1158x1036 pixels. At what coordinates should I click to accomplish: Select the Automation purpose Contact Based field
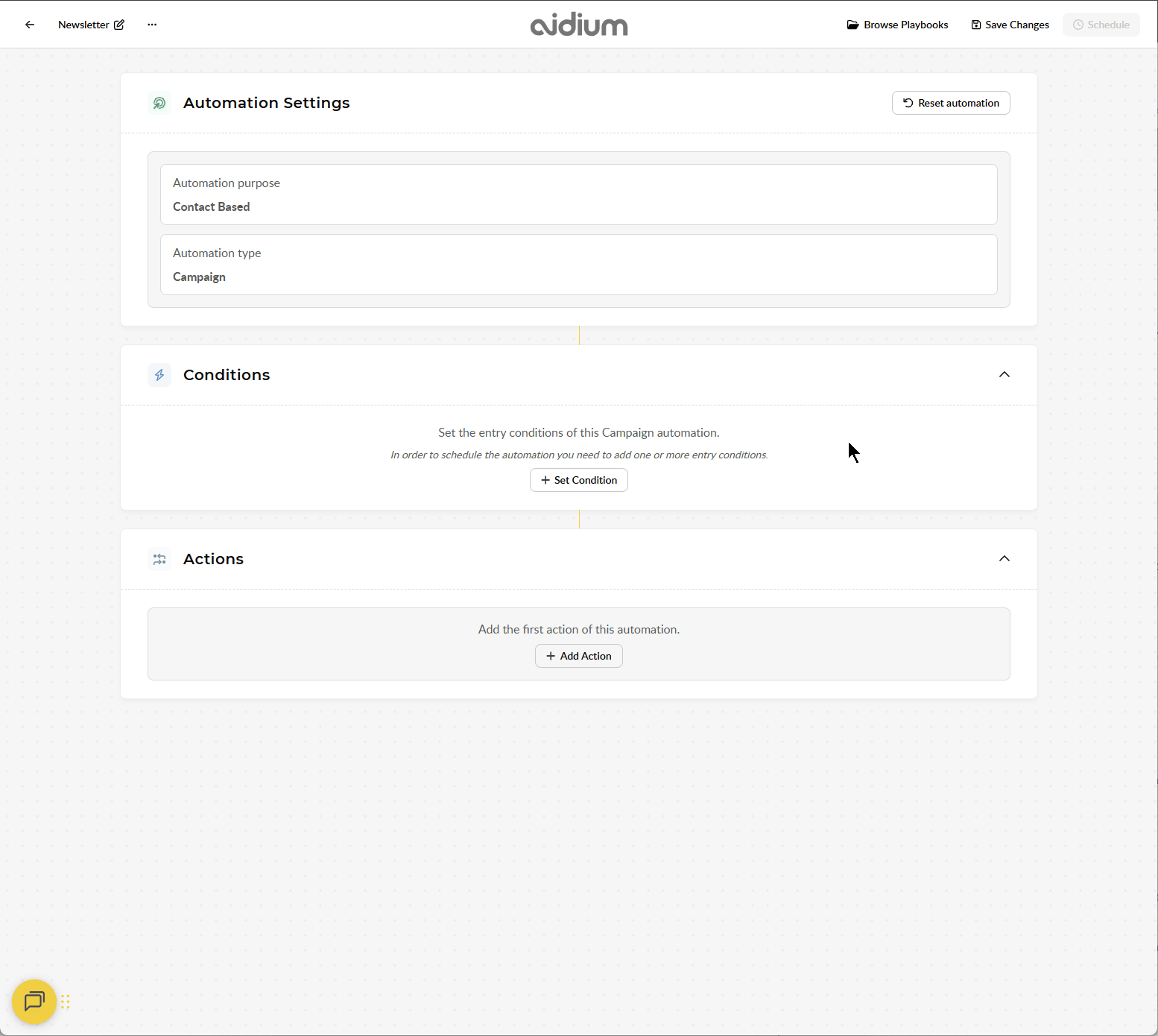pos(578,195)
